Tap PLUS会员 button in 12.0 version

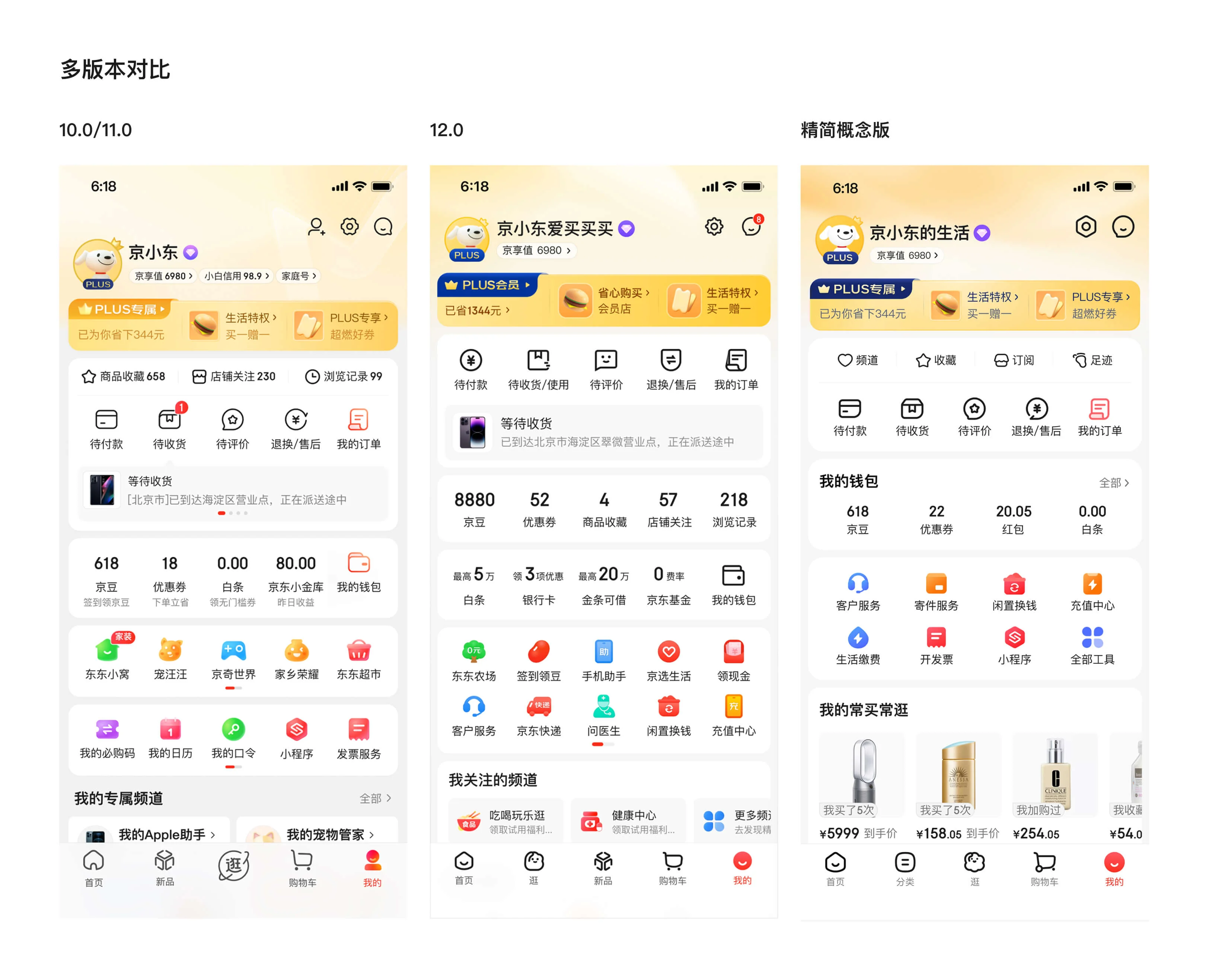coord(488,285)
